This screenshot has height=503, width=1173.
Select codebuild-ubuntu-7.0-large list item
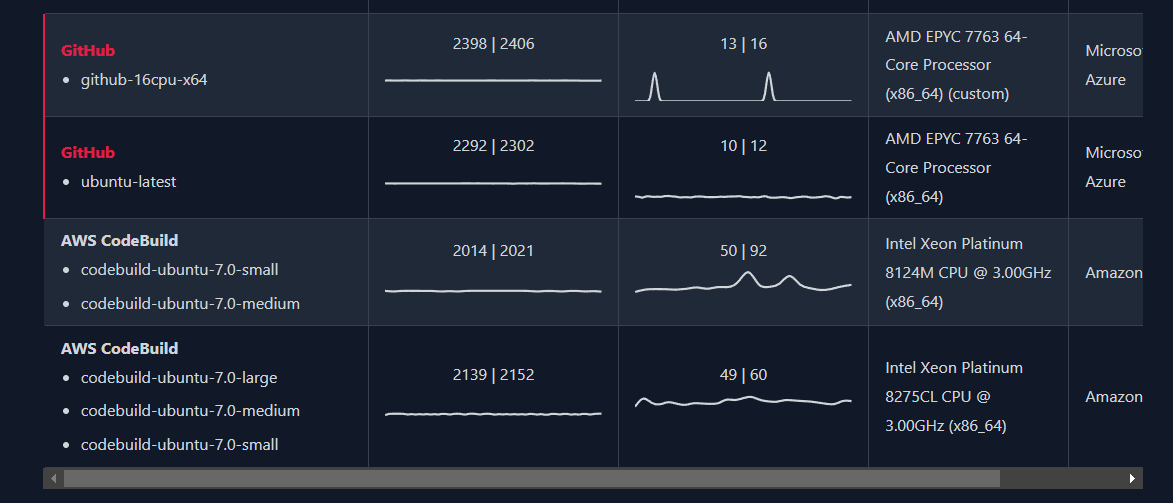tap(179, 378)
